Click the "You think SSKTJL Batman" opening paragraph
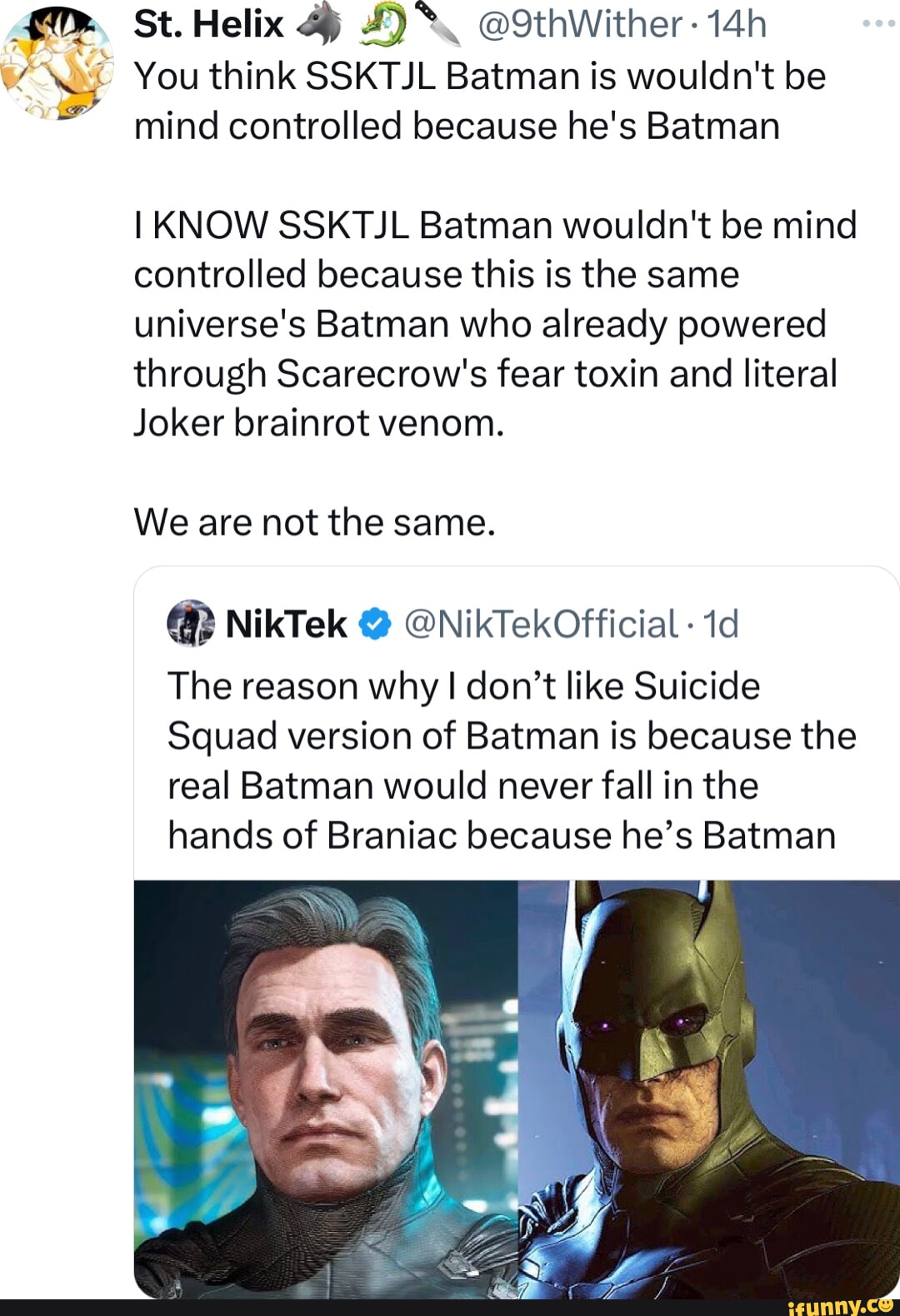This screenshot has width=900, height=1316. click(479, 101)
